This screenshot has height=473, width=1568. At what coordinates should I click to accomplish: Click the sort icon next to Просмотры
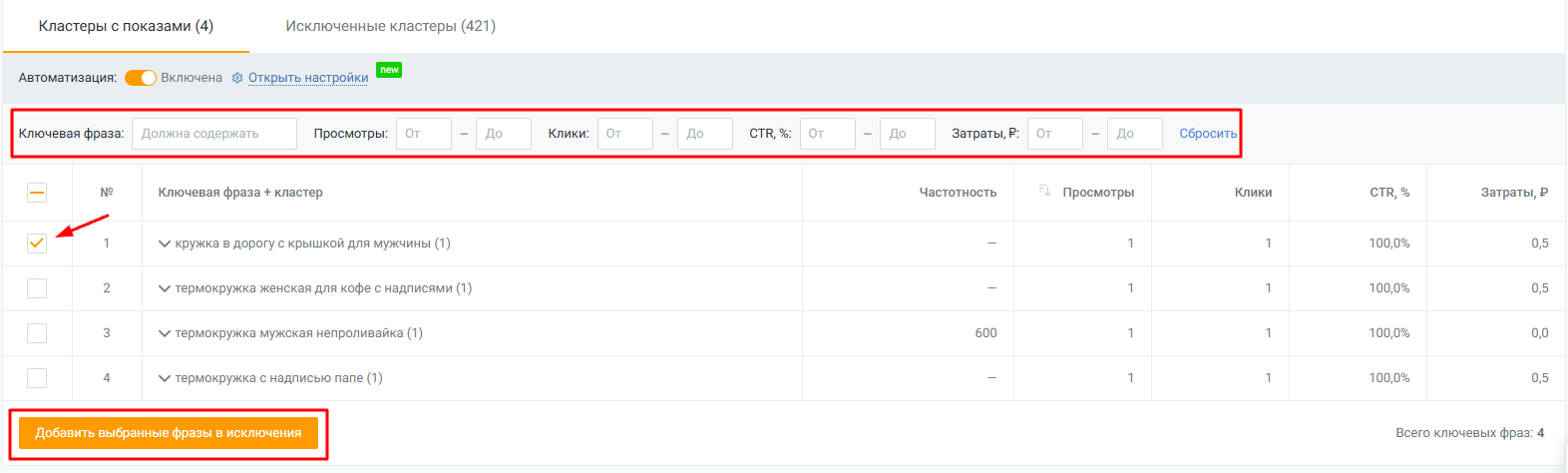[x=1044, y=191]
